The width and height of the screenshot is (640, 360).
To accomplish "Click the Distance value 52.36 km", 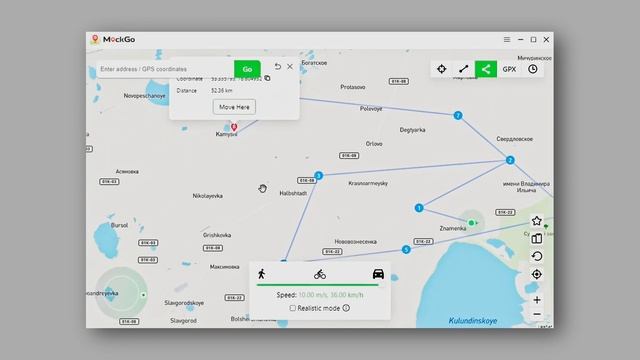I will click(222, 91).
